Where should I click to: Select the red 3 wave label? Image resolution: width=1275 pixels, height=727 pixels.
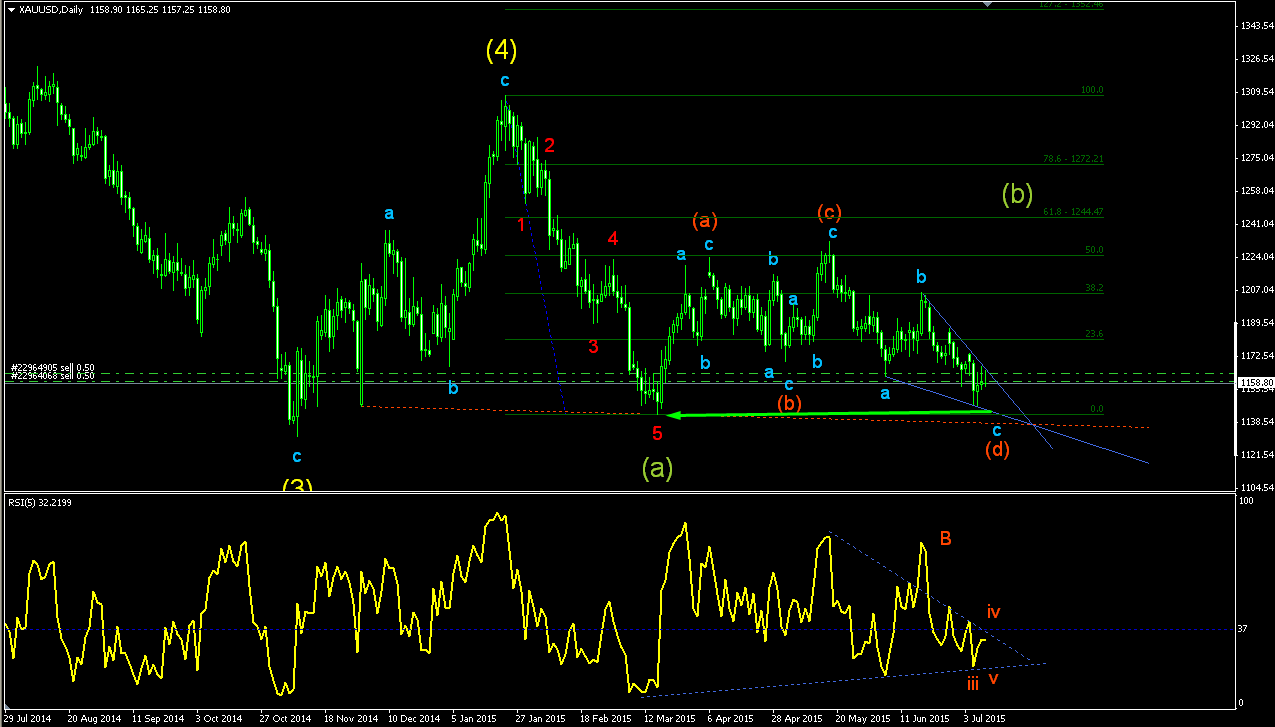593,347
